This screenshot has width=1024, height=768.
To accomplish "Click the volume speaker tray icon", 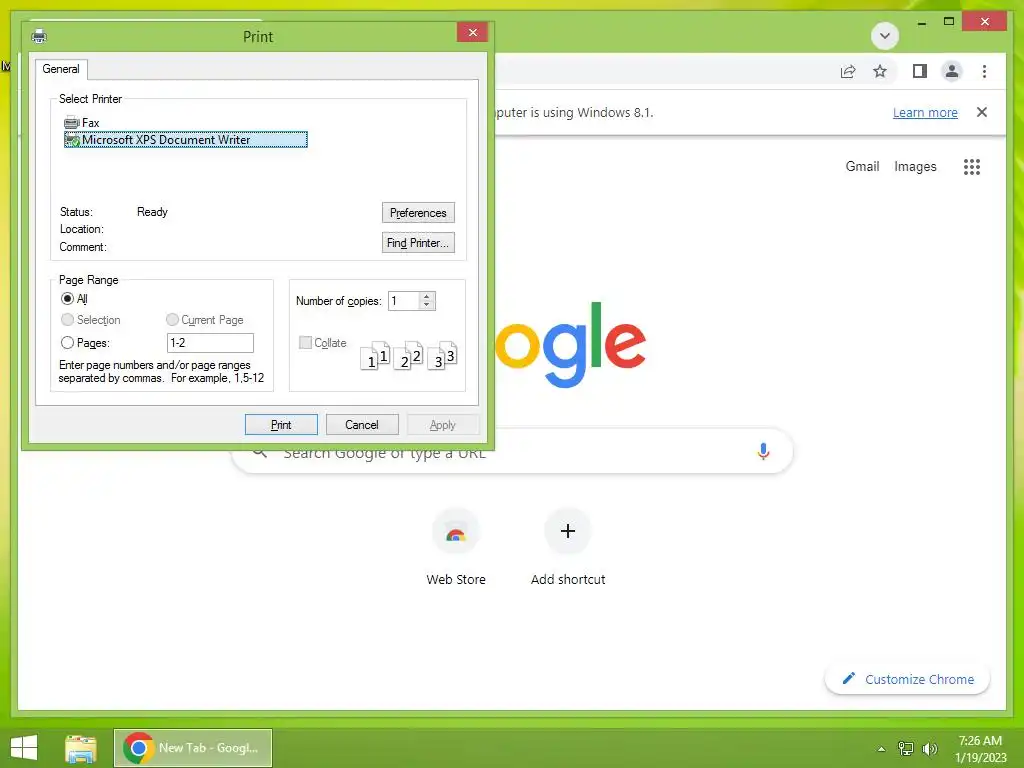I will (x=930, y=749).
